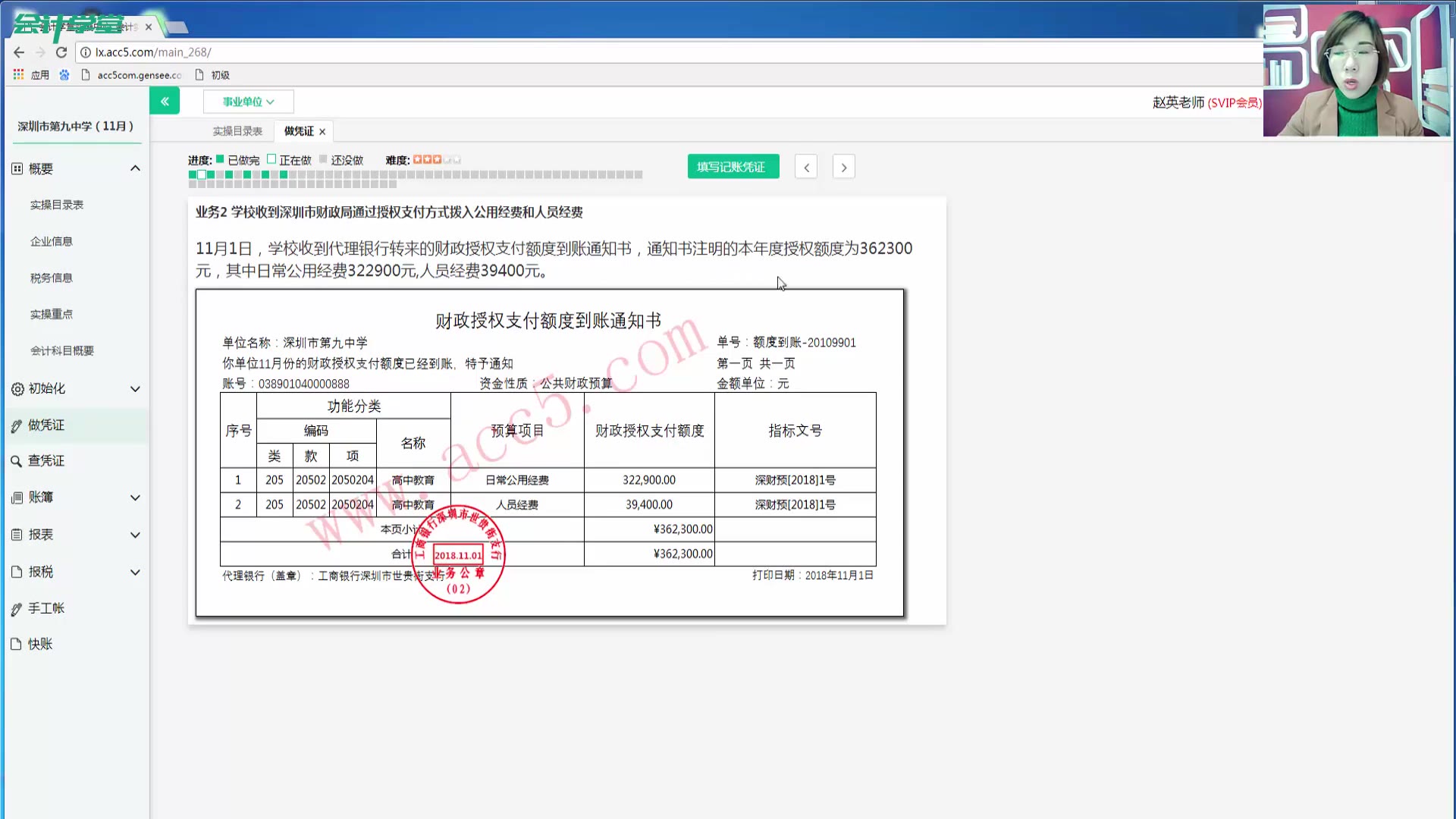Click the 手工帐 pencil icon
The image size is (1456, 819).
[17, 609]
